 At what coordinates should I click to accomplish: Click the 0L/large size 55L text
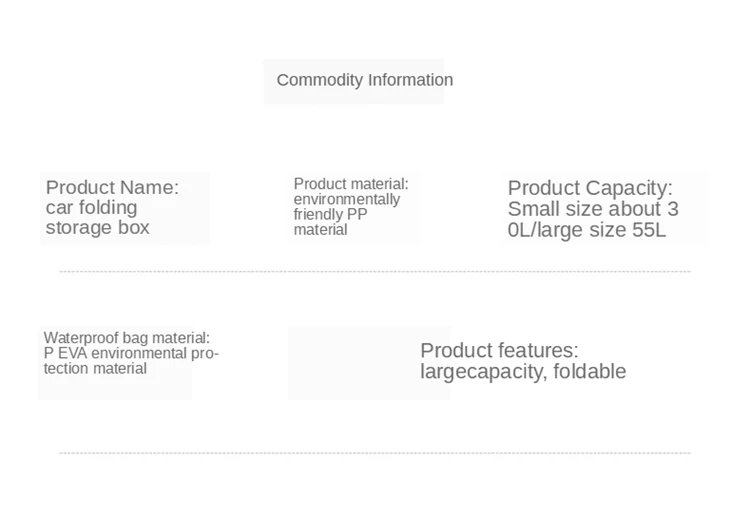586,230
